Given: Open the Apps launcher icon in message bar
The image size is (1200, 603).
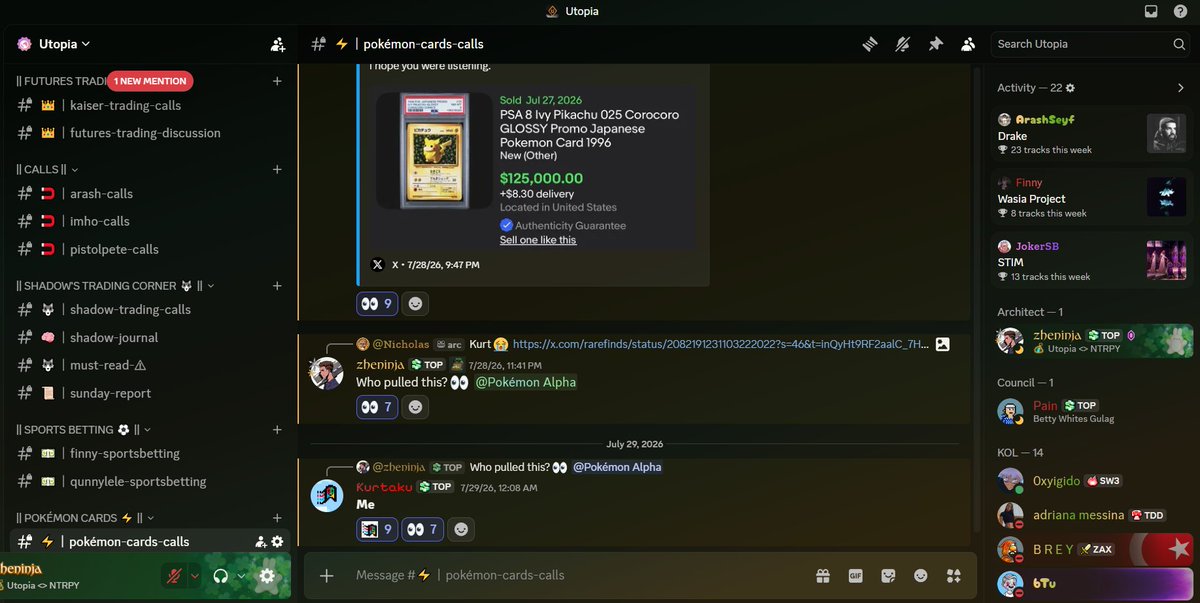Looking at the screenshot, I should pos(953,575).
